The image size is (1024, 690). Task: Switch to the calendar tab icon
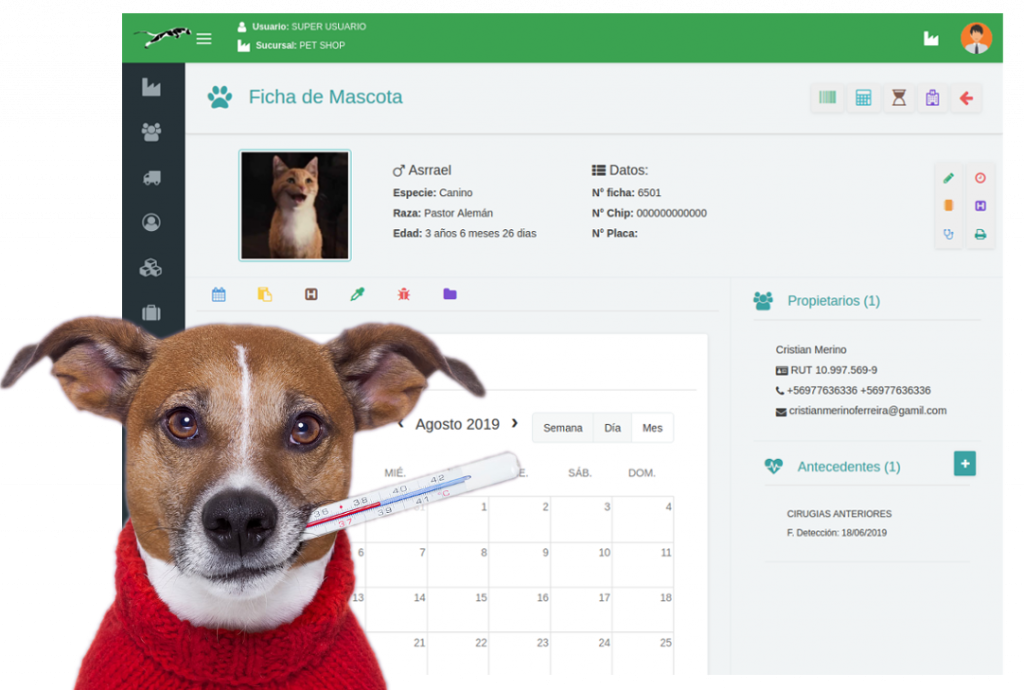click(x=218, y=294)
